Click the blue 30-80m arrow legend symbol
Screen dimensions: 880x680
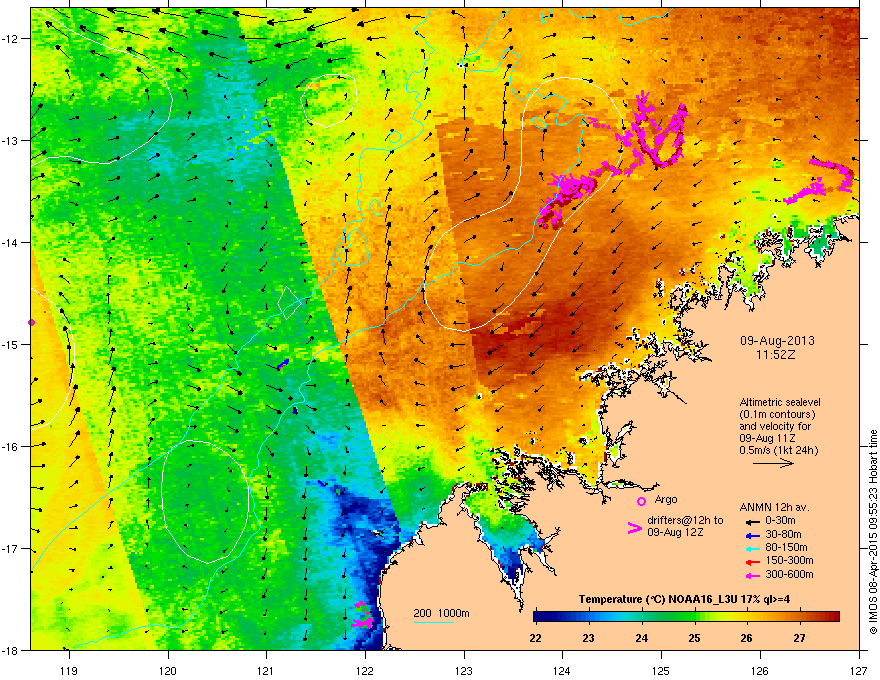751,535
